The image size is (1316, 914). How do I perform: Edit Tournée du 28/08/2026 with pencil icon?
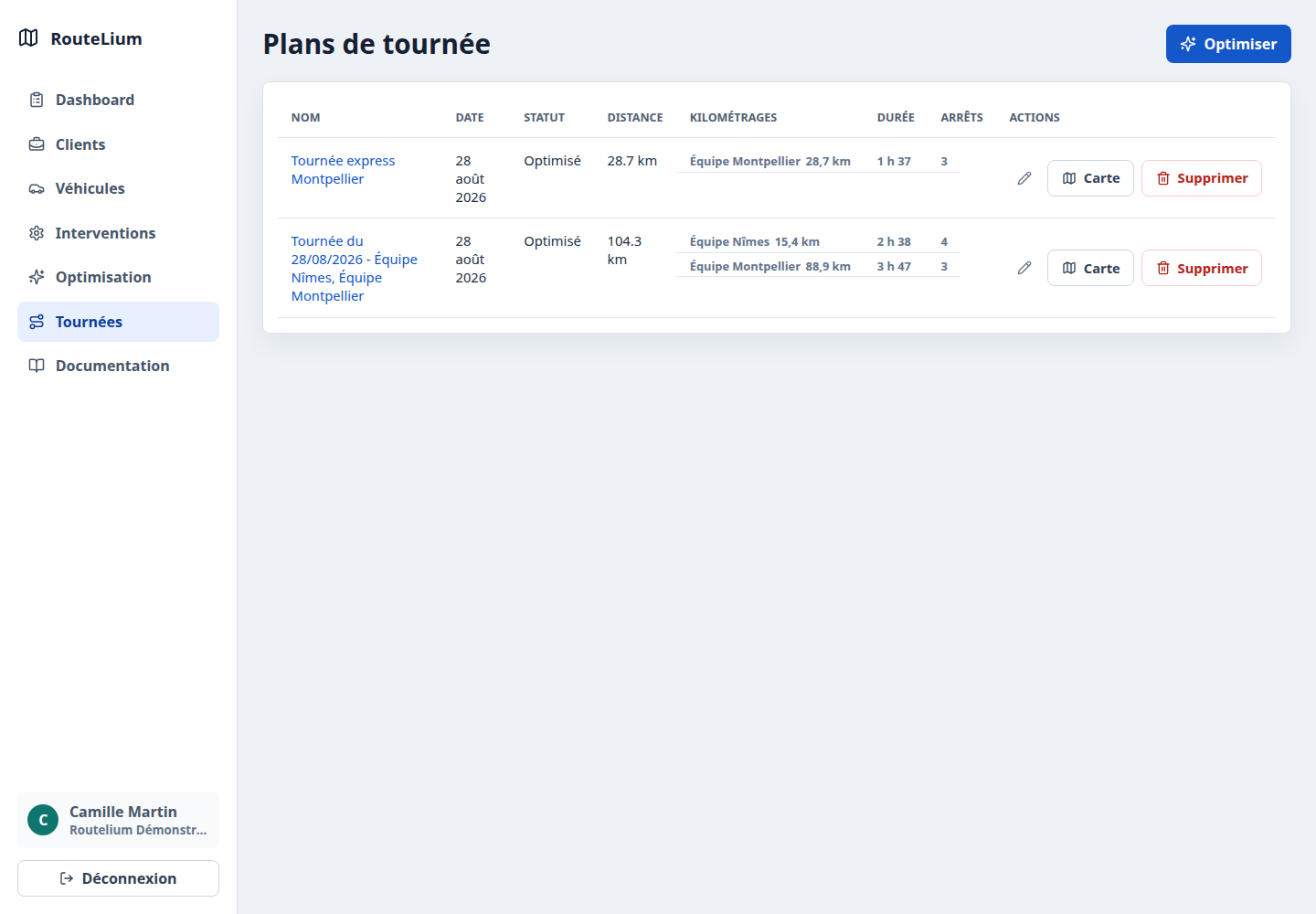[1024, 268]
